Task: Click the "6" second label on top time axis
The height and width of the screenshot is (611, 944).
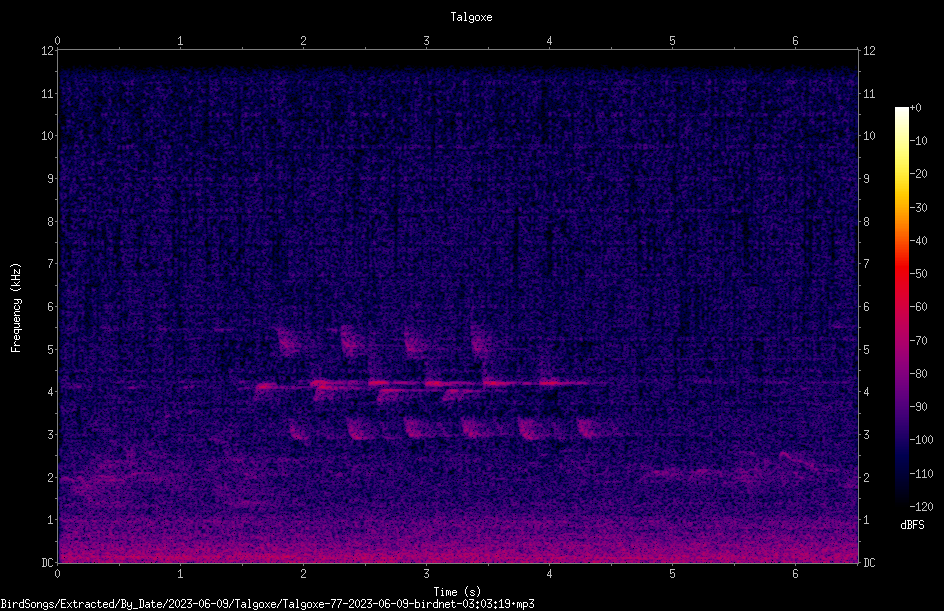Action: click(x=795, y=41)
